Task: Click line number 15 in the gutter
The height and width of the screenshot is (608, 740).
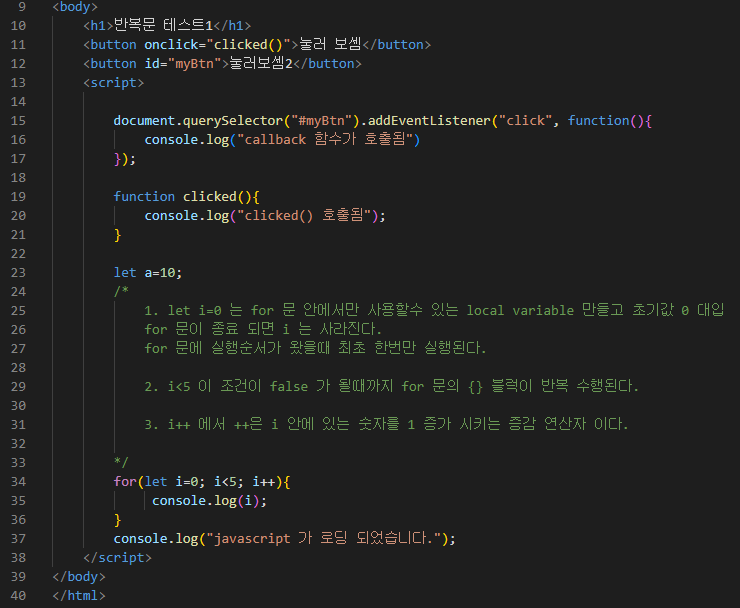Action: (x=18, y=121)
